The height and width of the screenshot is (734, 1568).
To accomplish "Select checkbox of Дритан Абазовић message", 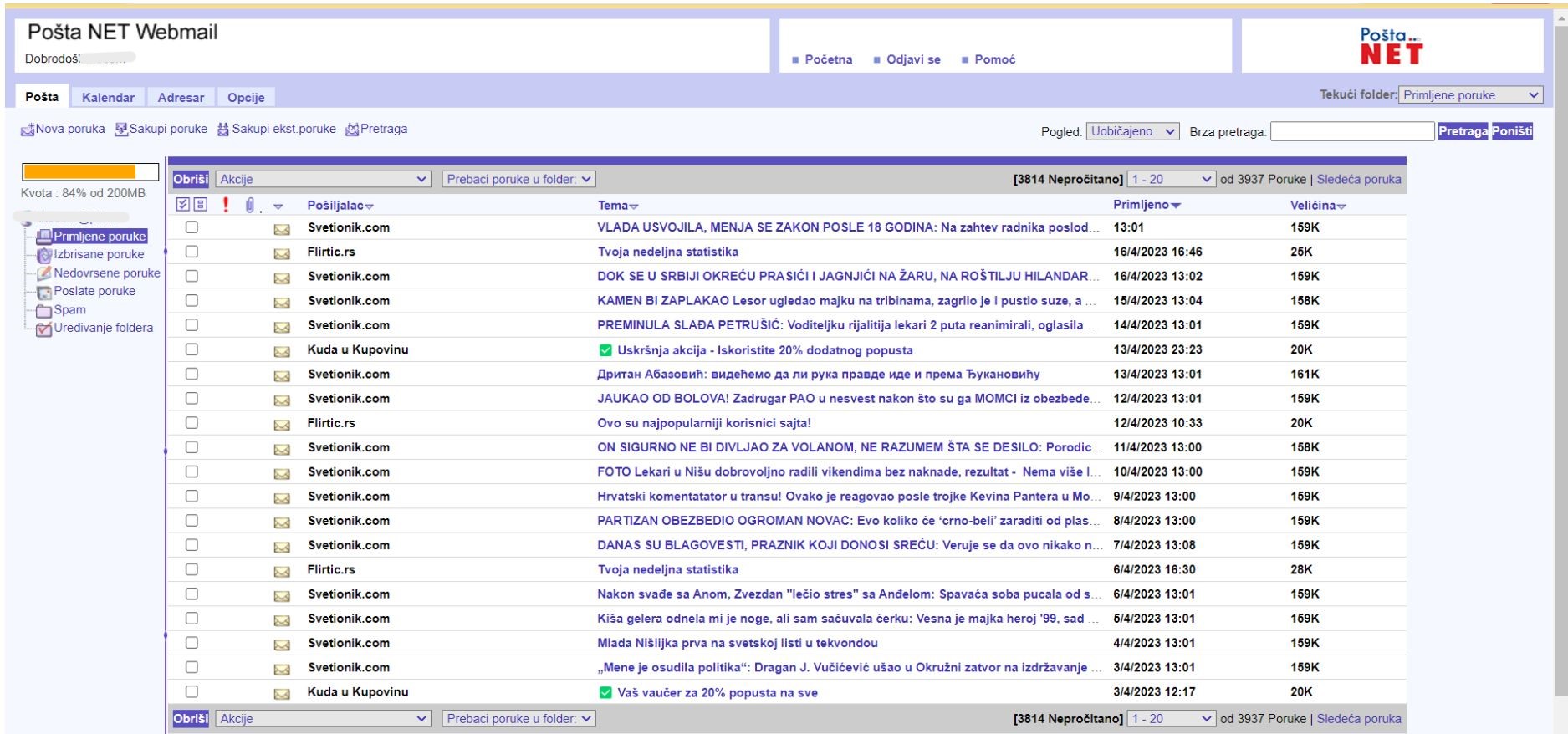I will 192,374.
